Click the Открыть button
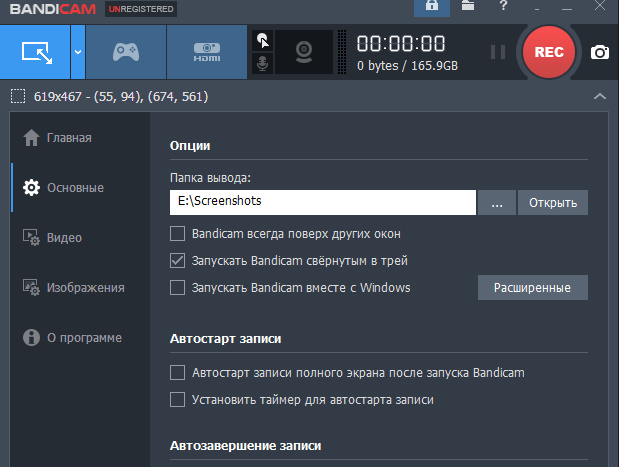619x467 pixels. (x=553, y=203)
